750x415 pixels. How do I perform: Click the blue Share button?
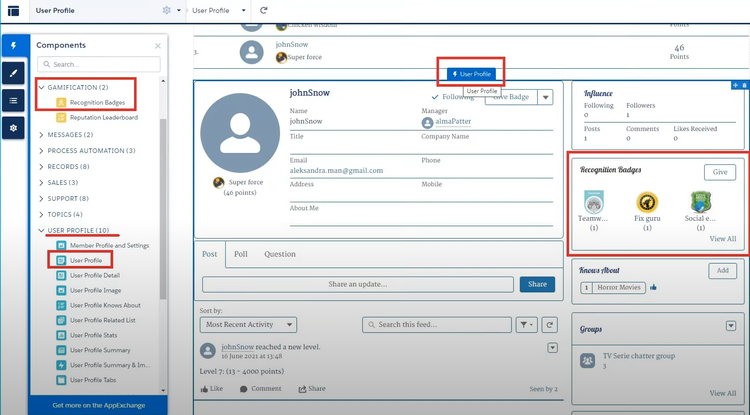click(x=537, y=284)
